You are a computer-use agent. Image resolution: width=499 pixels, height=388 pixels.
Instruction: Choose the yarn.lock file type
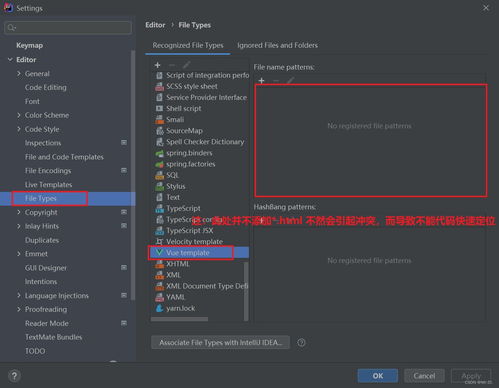pyautogui.click(x=180, y=308)
